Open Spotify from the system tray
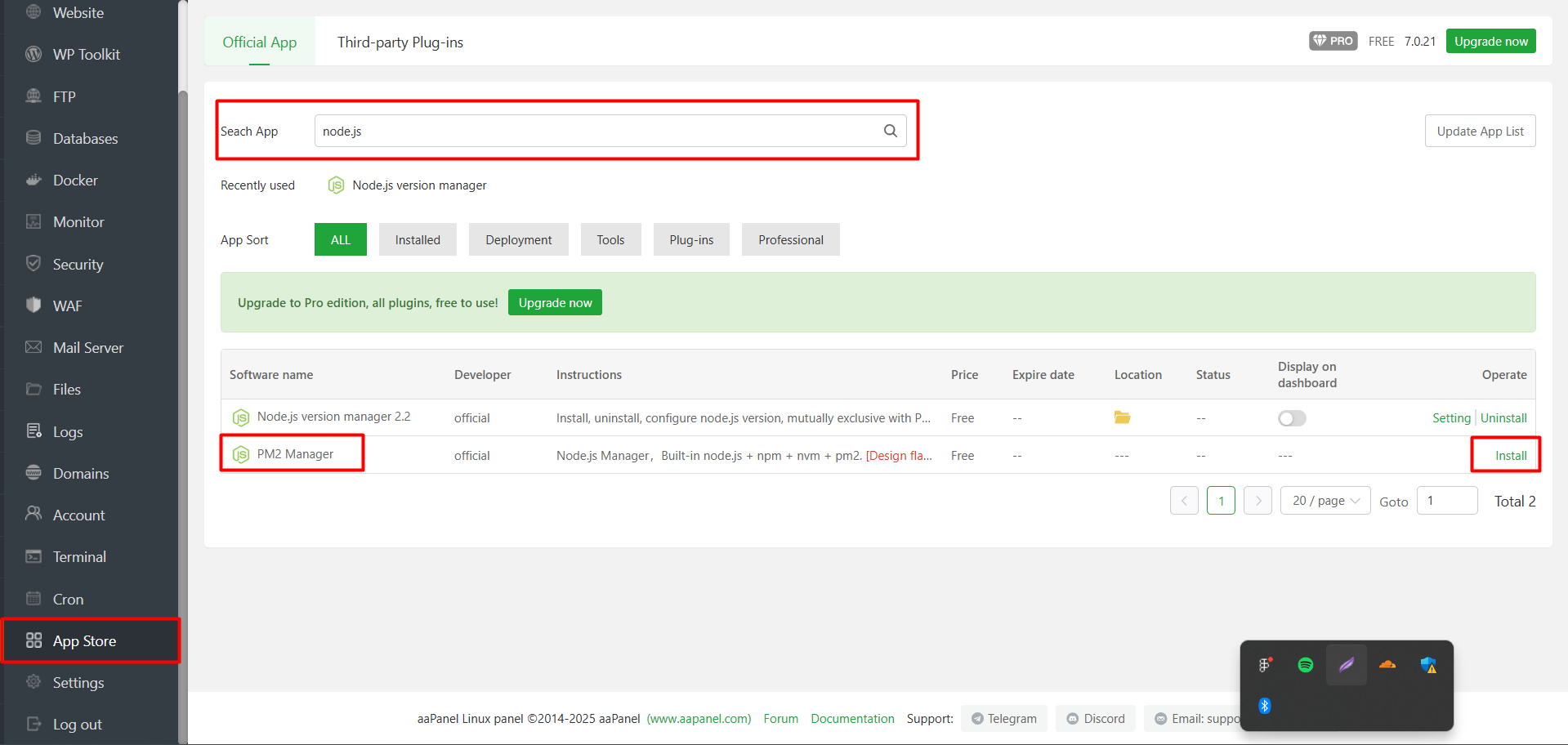The image size is (1568, 745). pos(1305,665)
